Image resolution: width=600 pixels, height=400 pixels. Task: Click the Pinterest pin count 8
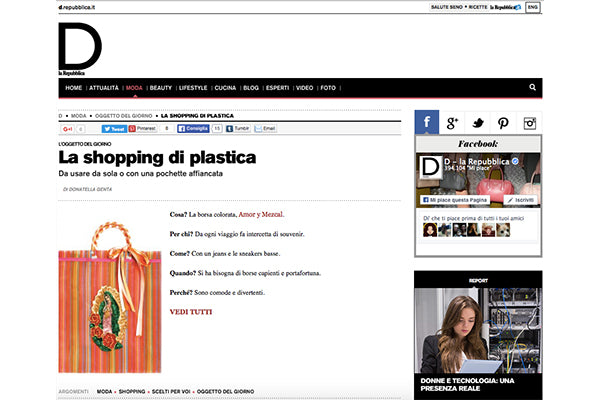coord(166,129)
